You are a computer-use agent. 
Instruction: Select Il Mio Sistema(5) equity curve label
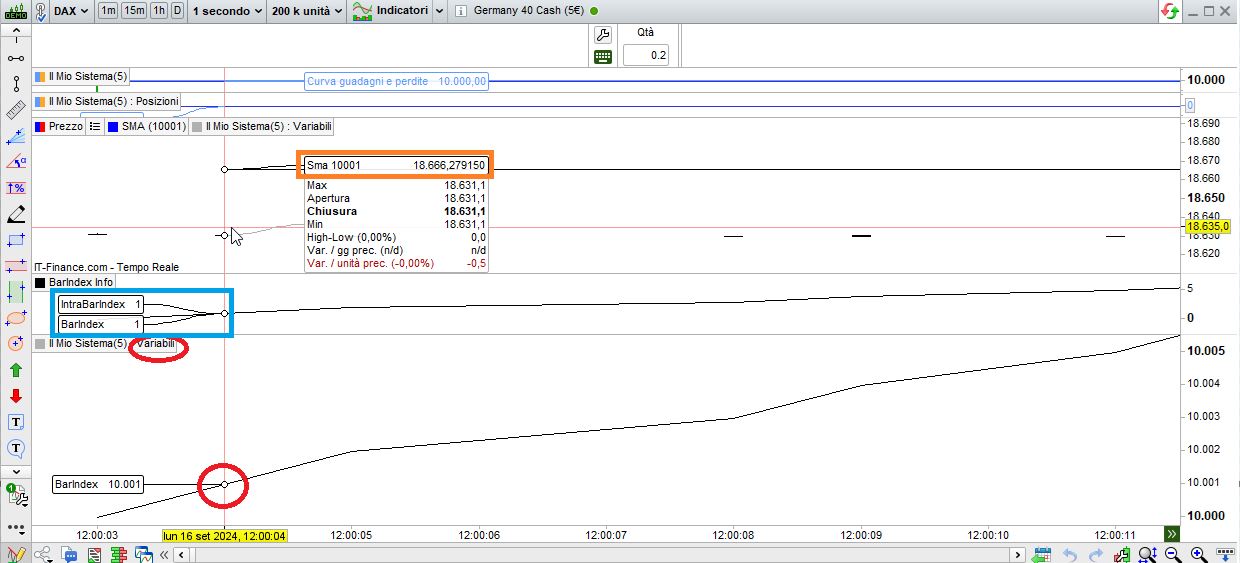click(81, 76)
